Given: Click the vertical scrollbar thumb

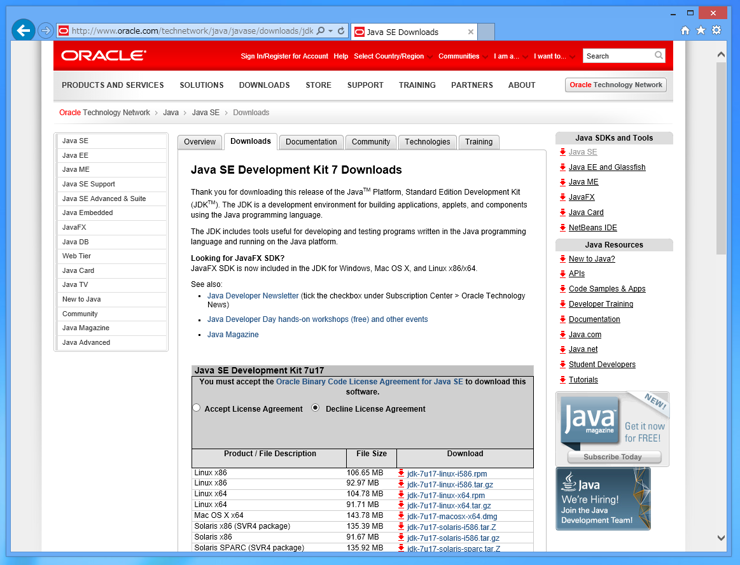Looking at the screenshot, I should 721,158.
